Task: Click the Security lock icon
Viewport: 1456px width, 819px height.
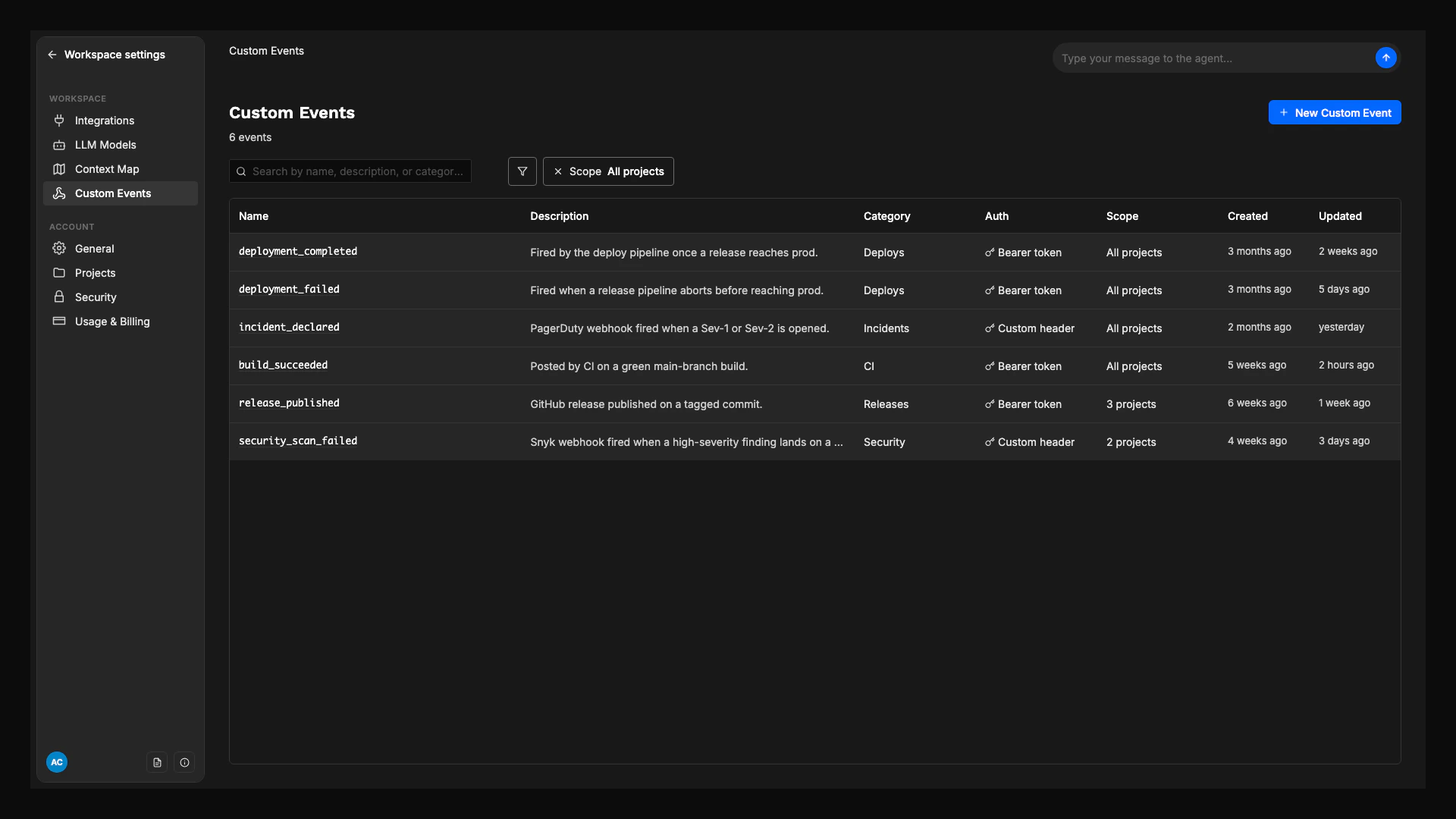Action: [59, 297]
